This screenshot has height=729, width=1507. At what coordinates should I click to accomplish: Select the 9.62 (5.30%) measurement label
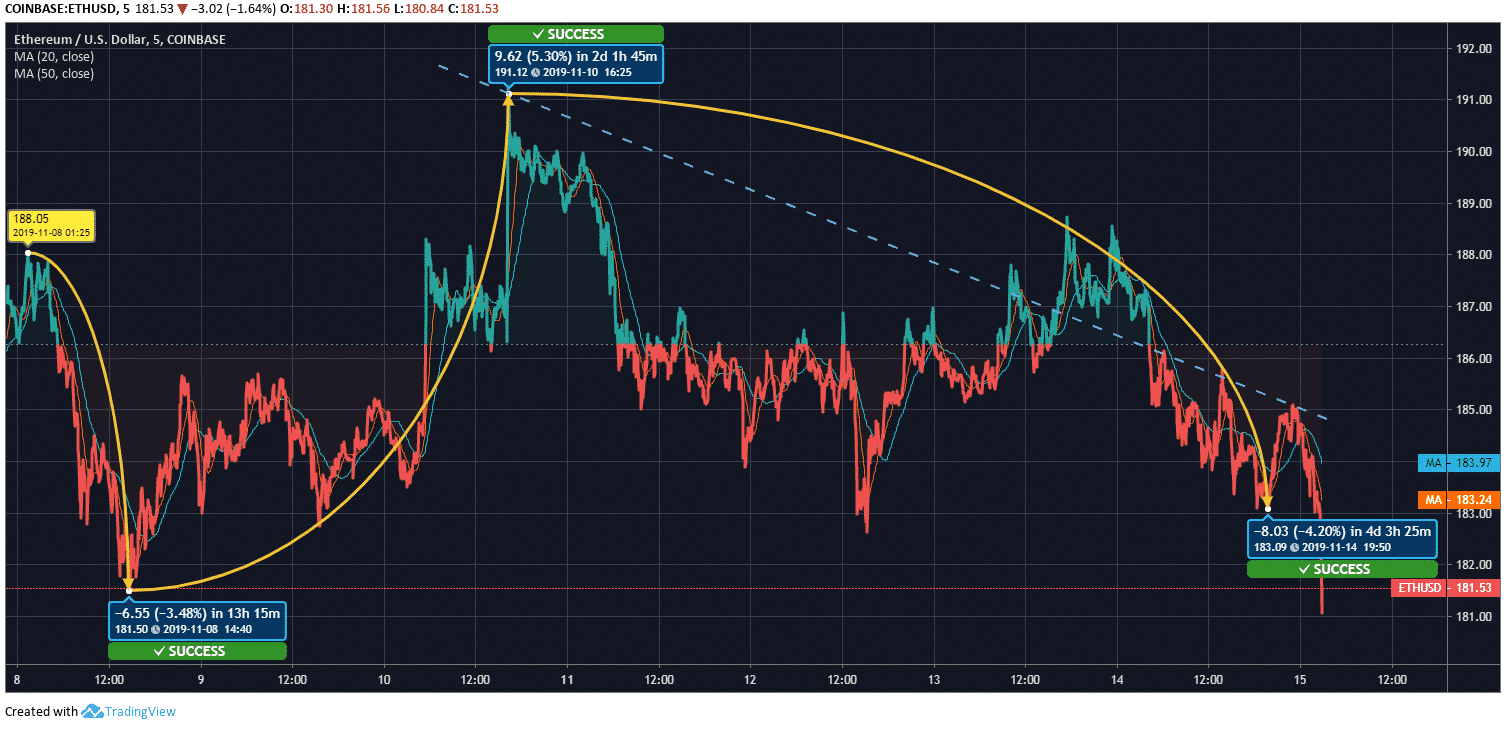(x=575, y=64)
